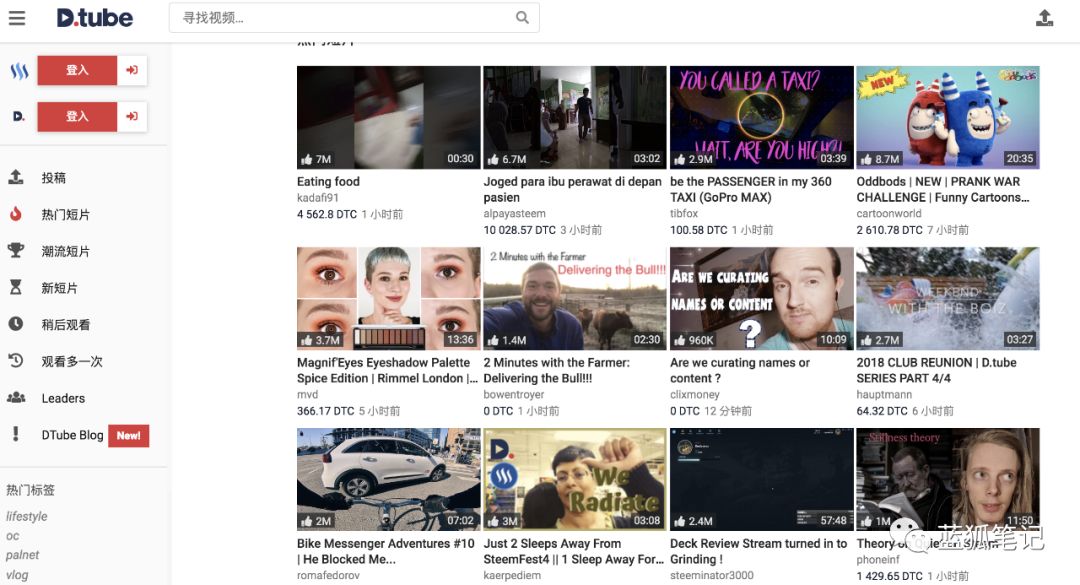Click the red DTube 登入 button
This screenshot has width=1080, height=585.
[x=77, y=116]
